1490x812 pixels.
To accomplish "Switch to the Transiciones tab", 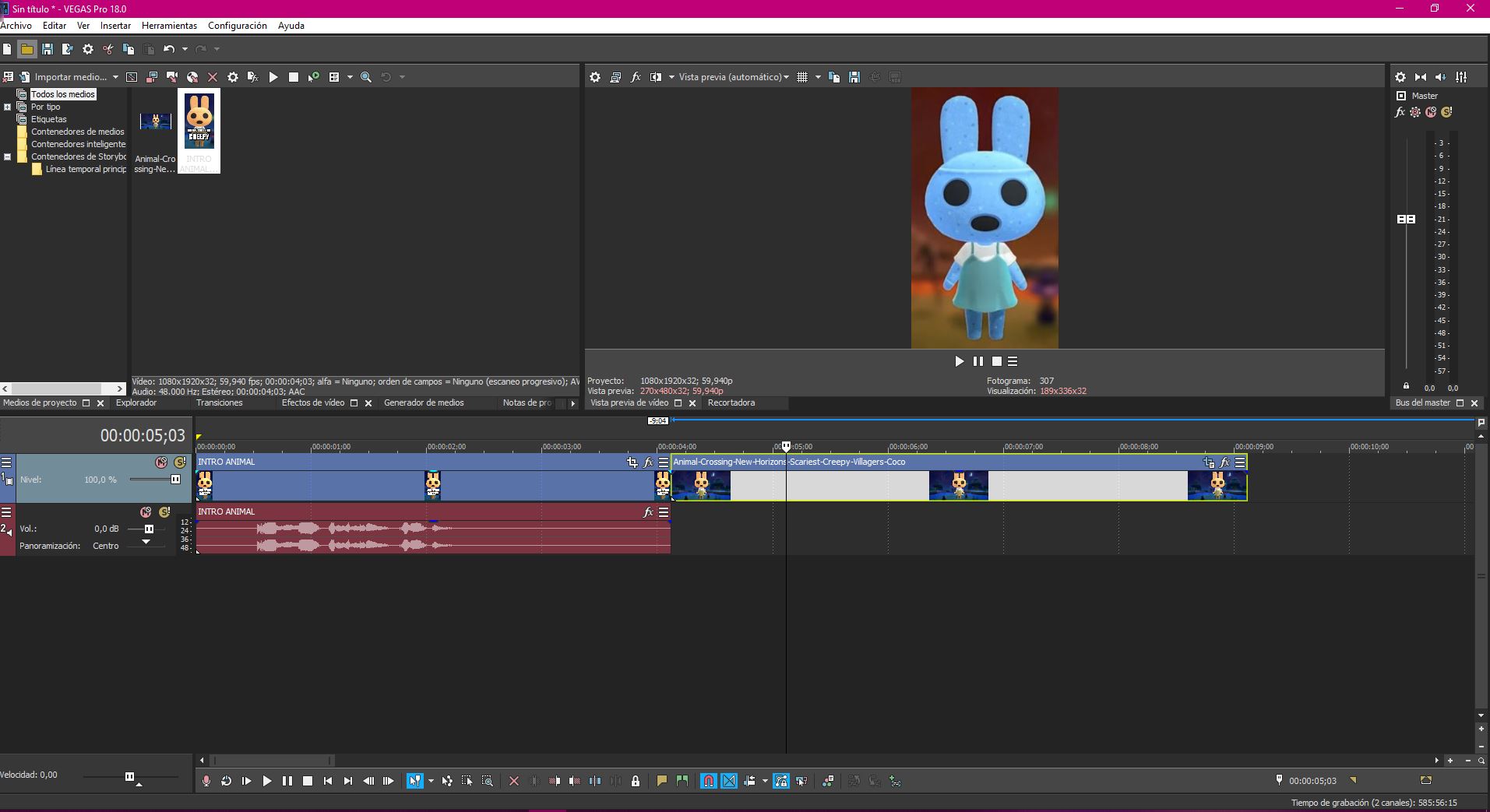I will coord(219,403).
